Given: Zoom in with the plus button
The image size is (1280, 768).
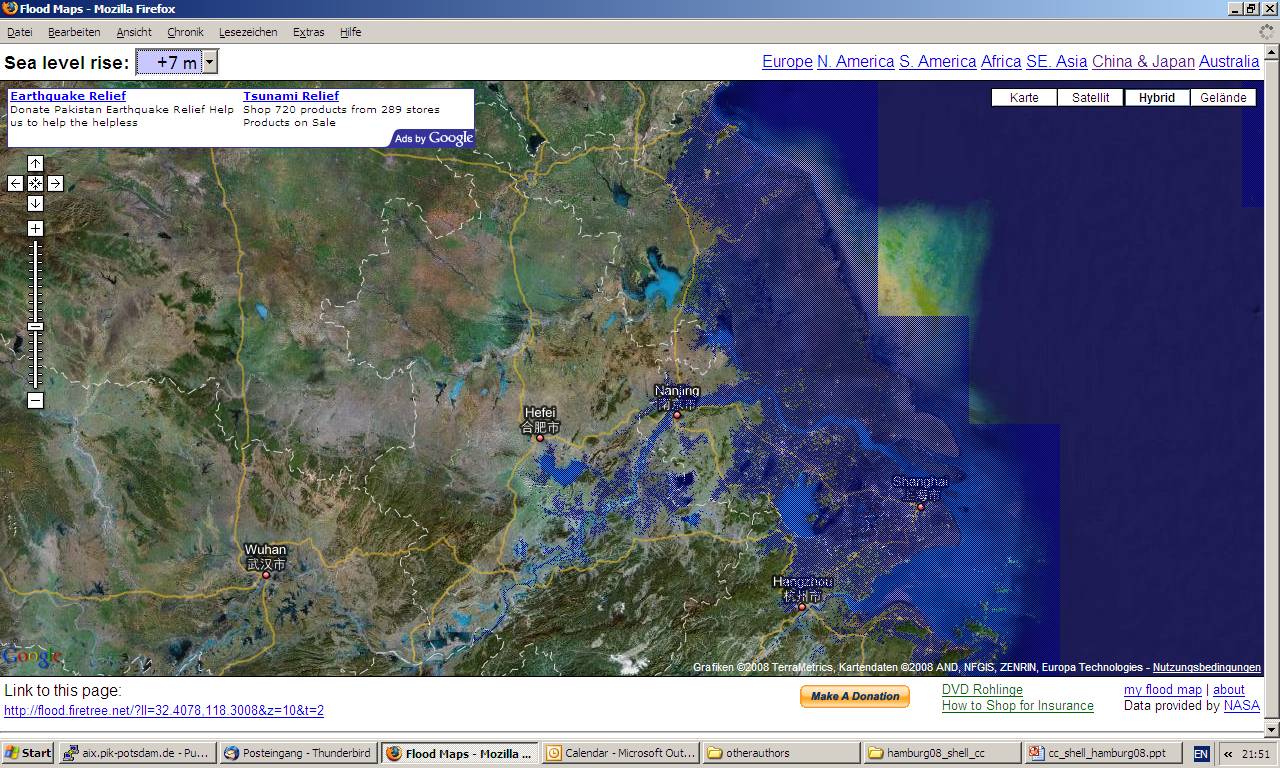Looking at the screenshot, I should click(35, 229).
